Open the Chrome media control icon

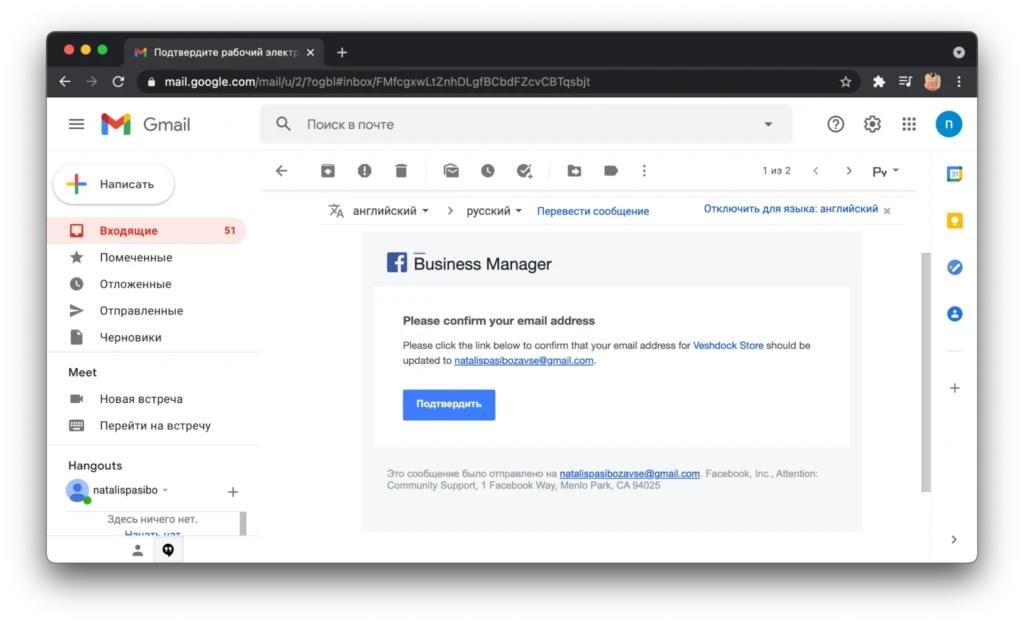pos(905,82)
